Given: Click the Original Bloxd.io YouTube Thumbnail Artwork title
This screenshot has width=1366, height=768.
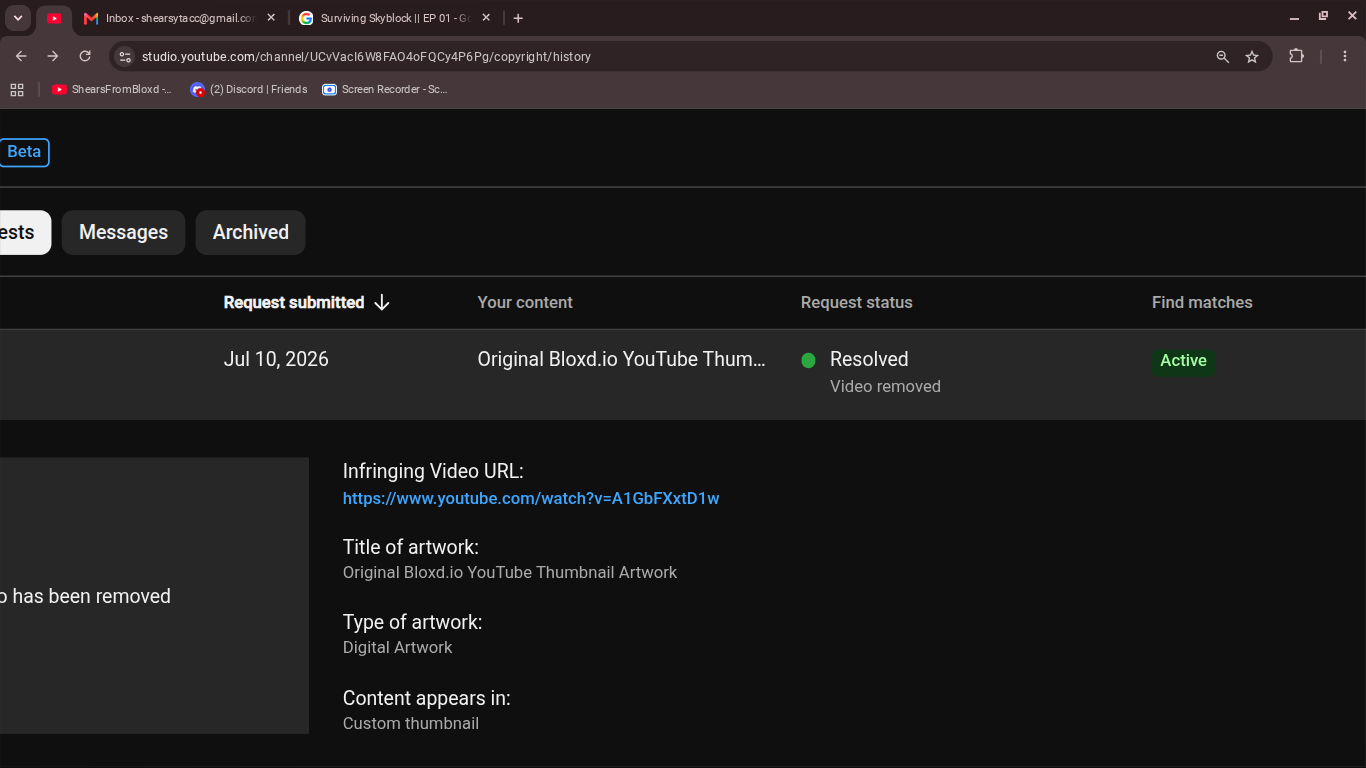Looking at the screenshot, I should (510, 572).
